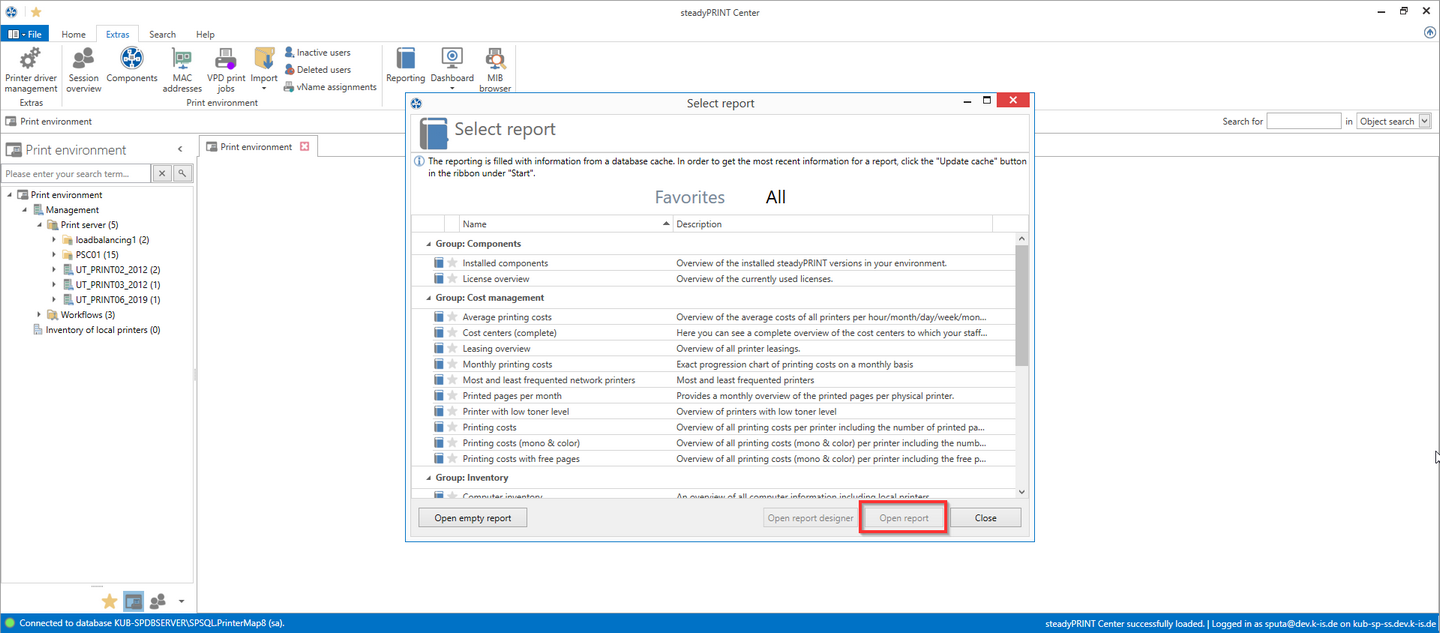Click the Open report designer button
1440x633 pixels.
tap(810, 518)
